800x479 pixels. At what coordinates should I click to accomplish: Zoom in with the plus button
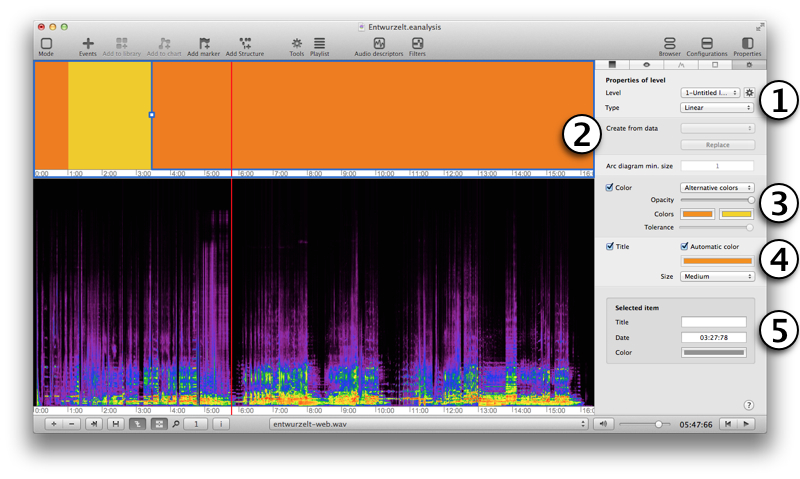click(x=54, y=424)
